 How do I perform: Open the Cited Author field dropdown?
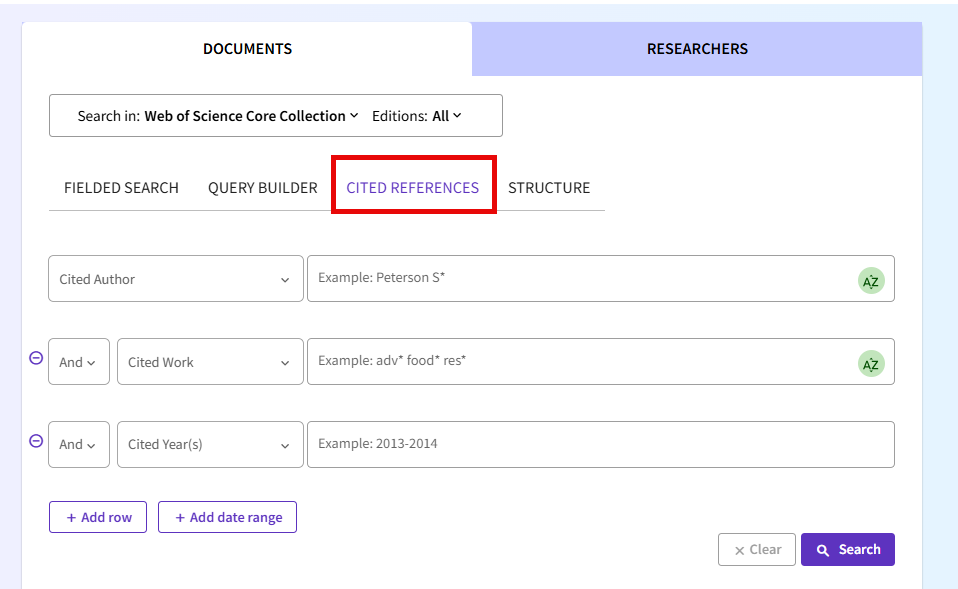tap(176, 279)
